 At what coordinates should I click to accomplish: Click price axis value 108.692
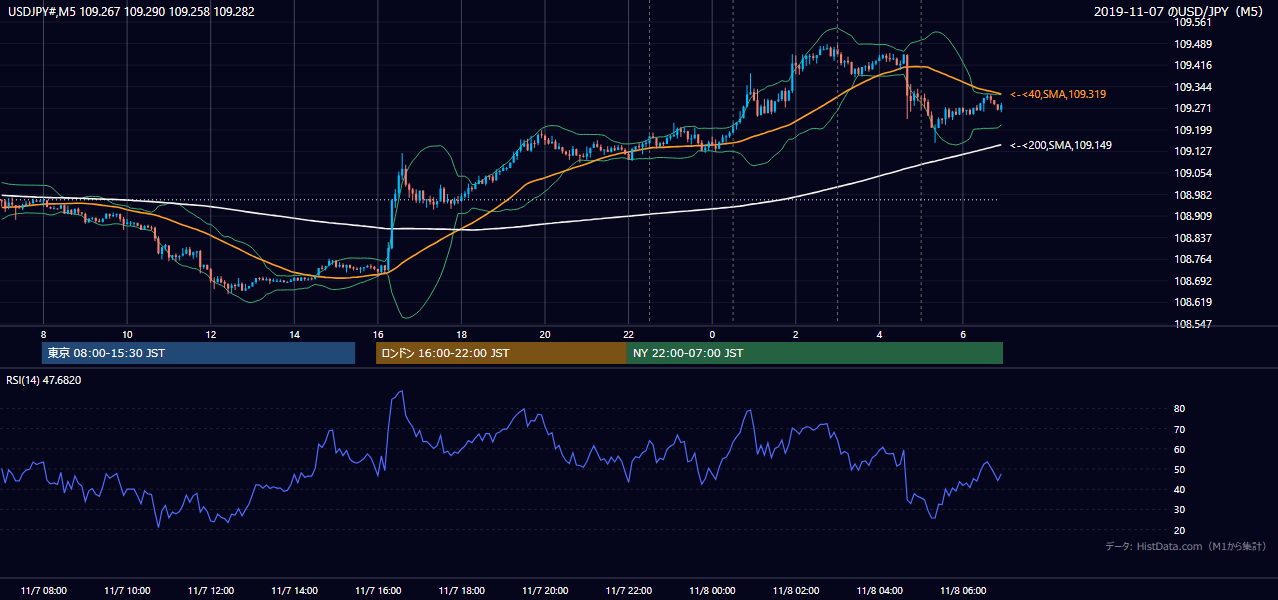click(1192, 281)
